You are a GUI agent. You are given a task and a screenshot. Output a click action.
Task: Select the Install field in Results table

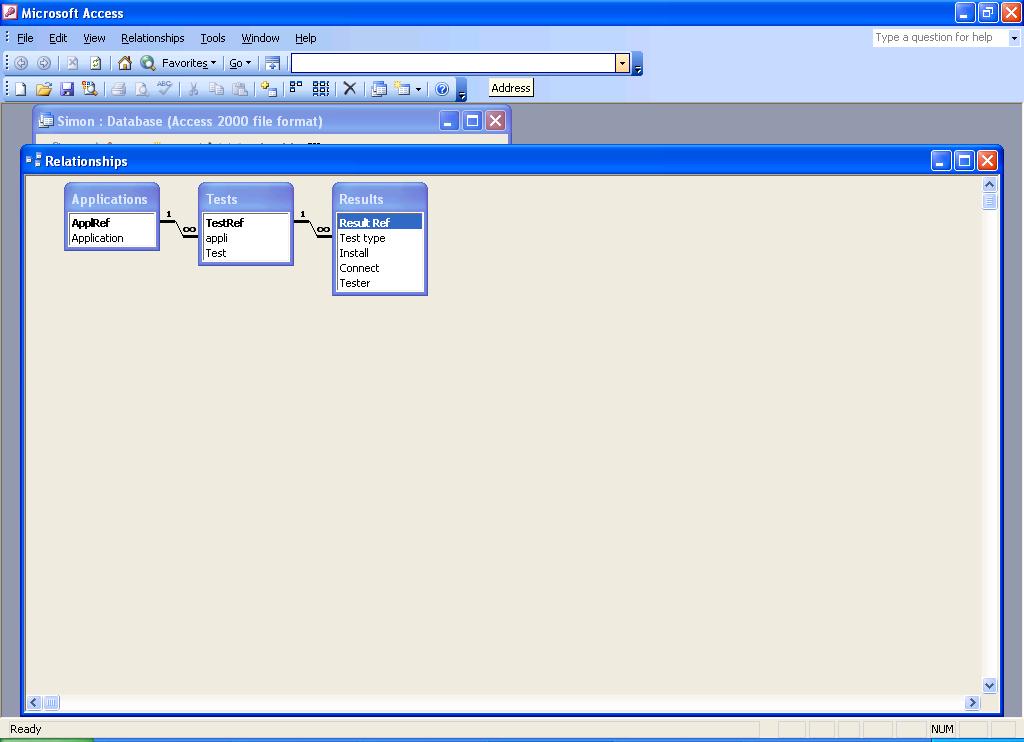click(x=379, y=253)
